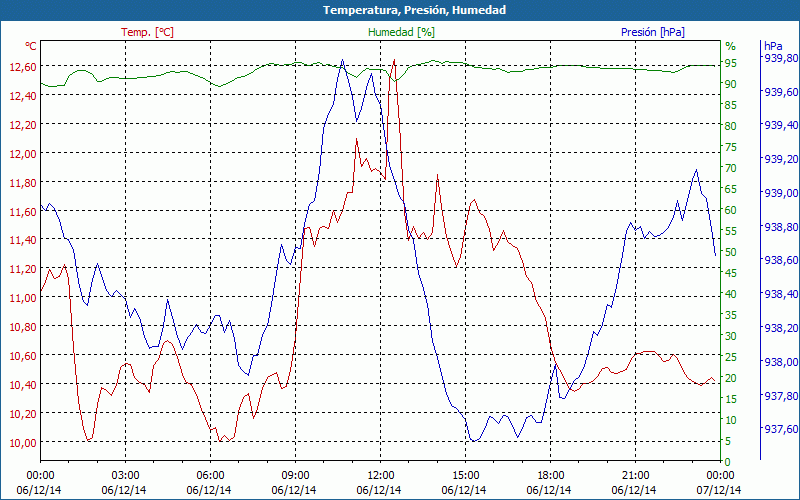Click temperature axis value '10,40'
Screen dimensions: 800x500
coord(23,385)
